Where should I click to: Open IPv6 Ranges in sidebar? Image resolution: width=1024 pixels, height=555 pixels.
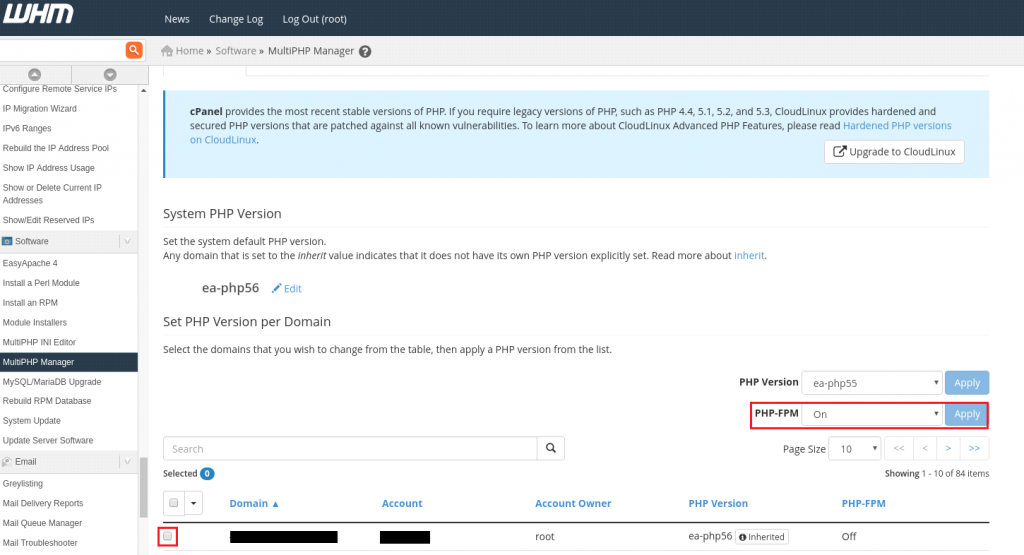(27, 129)
